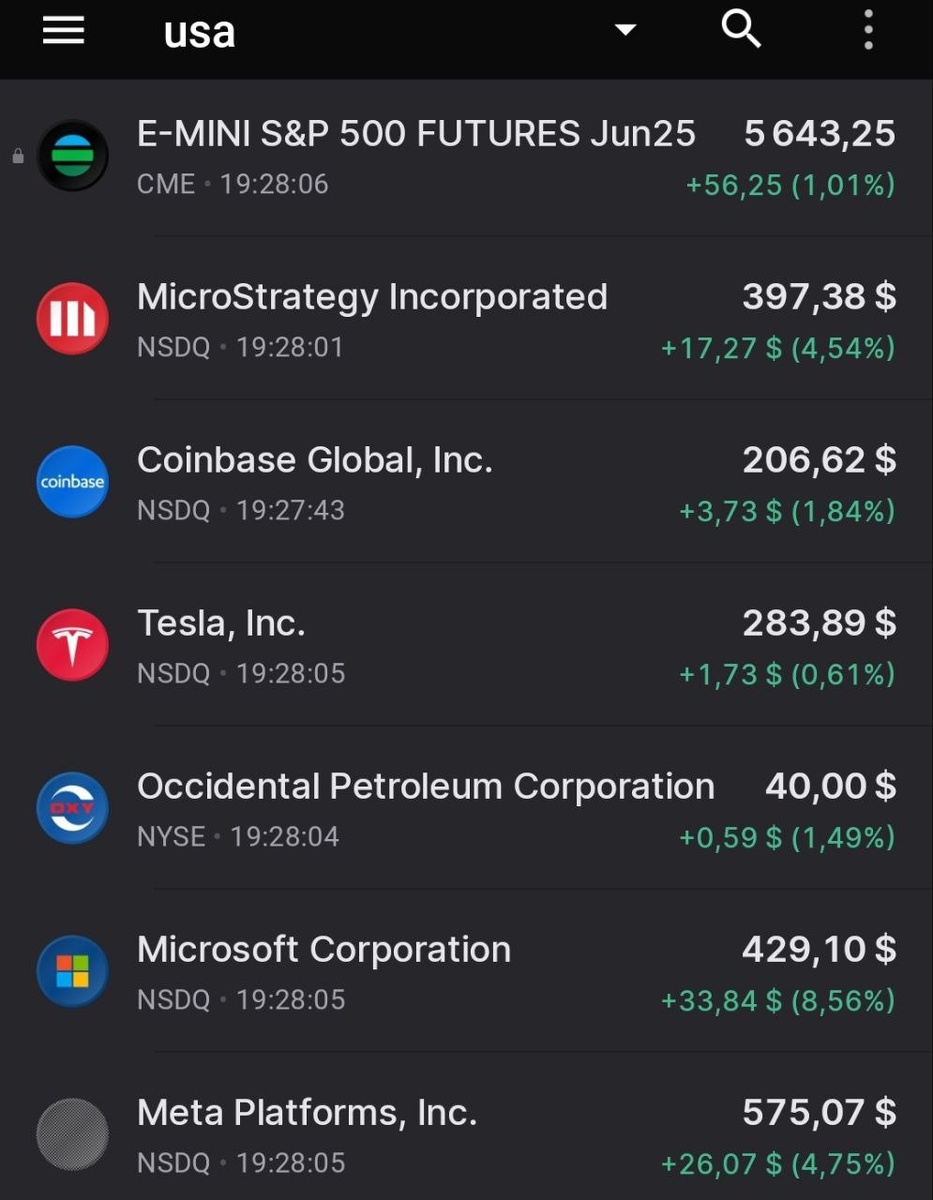Viewport: 933px width, 1200px height.
Task: Select the Tesla, Inc. row name
Action: coord(221,623)
